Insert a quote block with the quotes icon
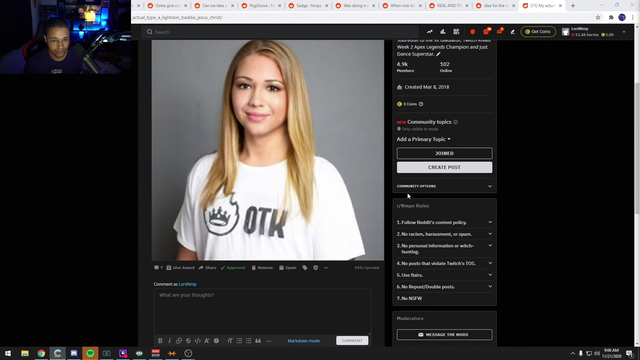 [x=258, y=340]
